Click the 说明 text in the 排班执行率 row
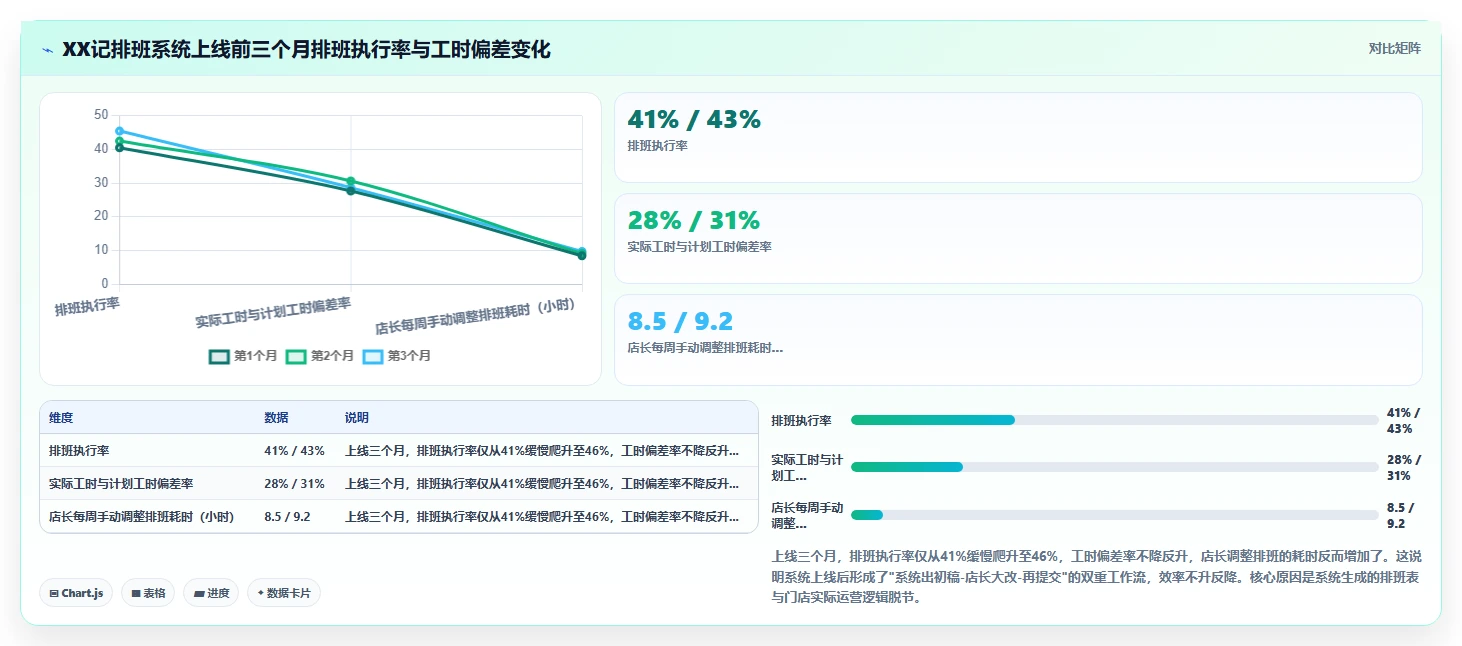The width and height of the screenshot is (1462, 646). point(542,451)
